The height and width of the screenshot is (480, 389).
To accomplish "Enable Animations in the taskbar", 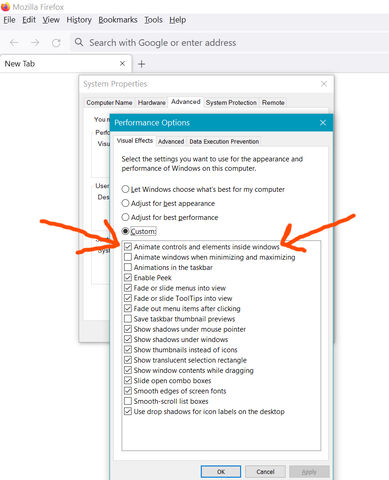I will point(128,267).
